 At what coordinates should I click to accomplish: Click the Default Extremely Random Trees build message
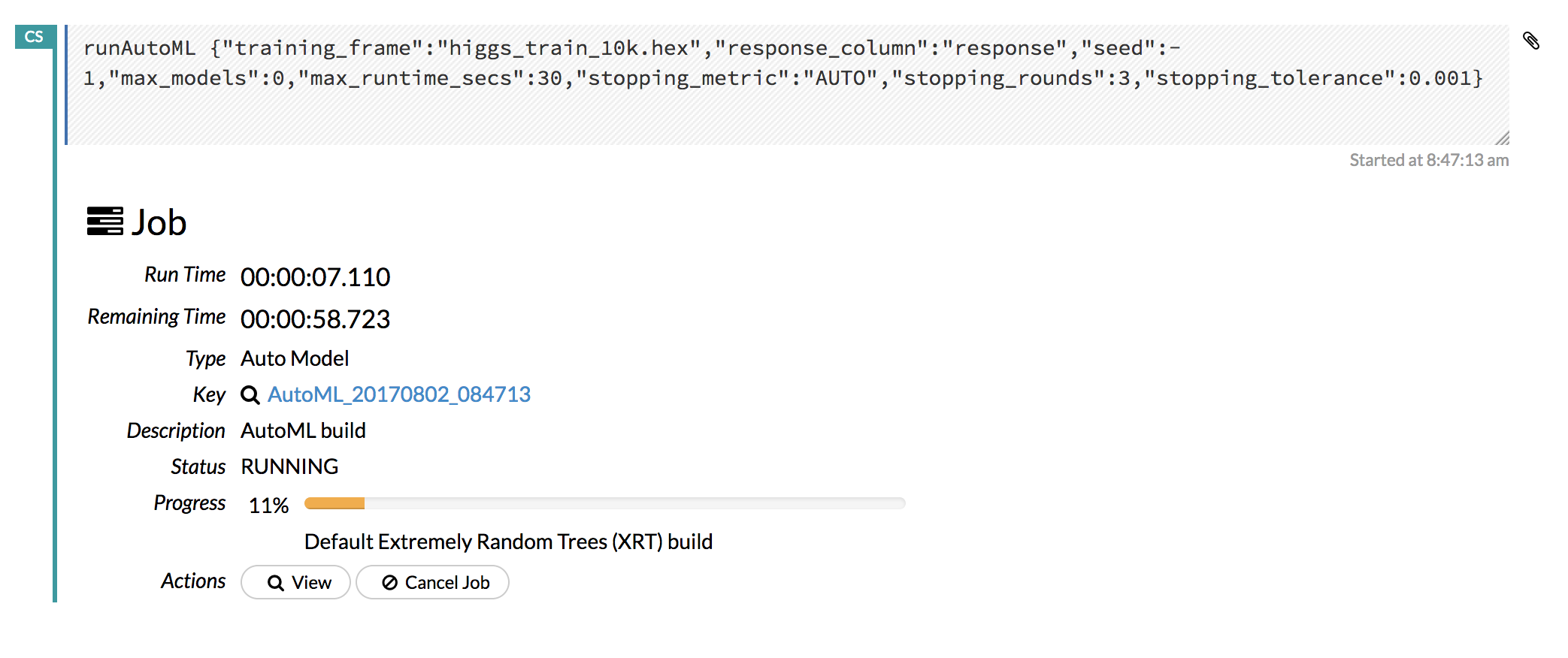click(x=508, y=542)
